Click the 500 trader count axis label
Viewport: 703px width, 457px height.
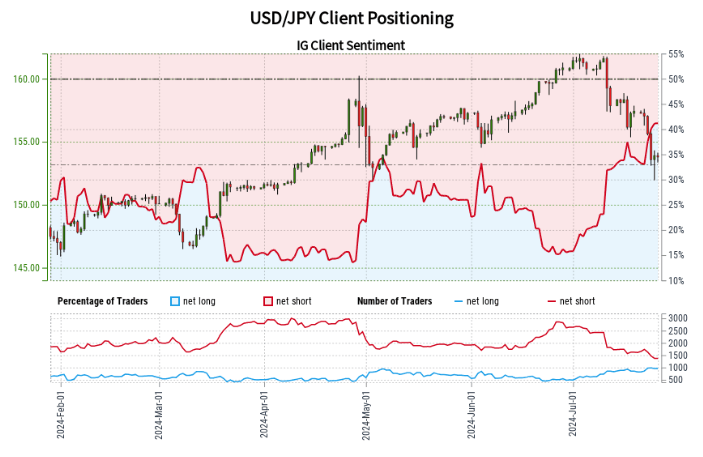677,380
